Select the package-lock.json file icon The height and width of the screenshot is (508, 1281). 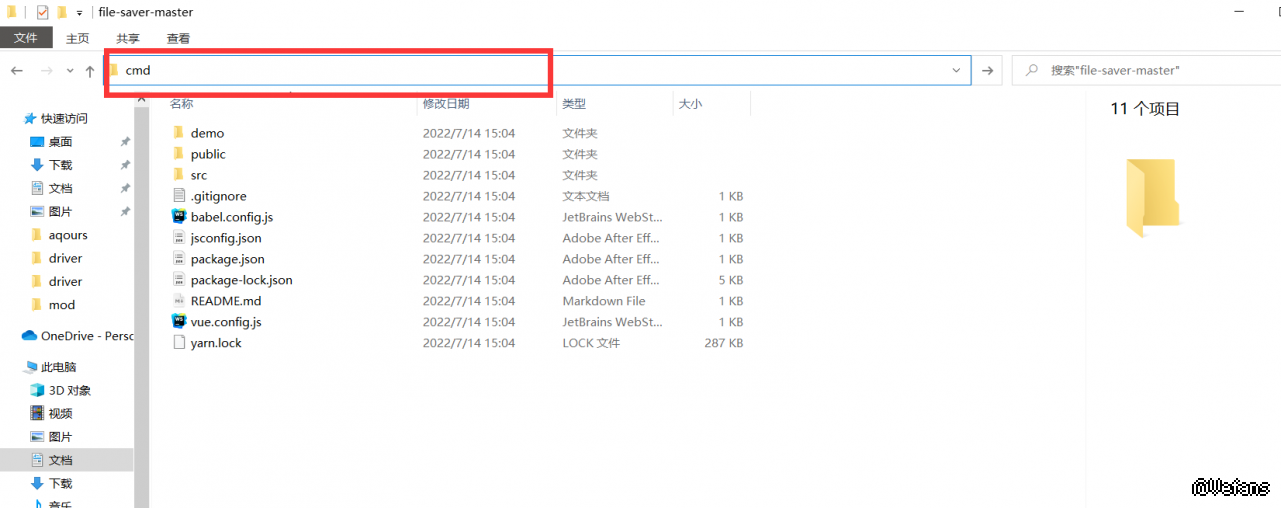[x=179, y=279]
